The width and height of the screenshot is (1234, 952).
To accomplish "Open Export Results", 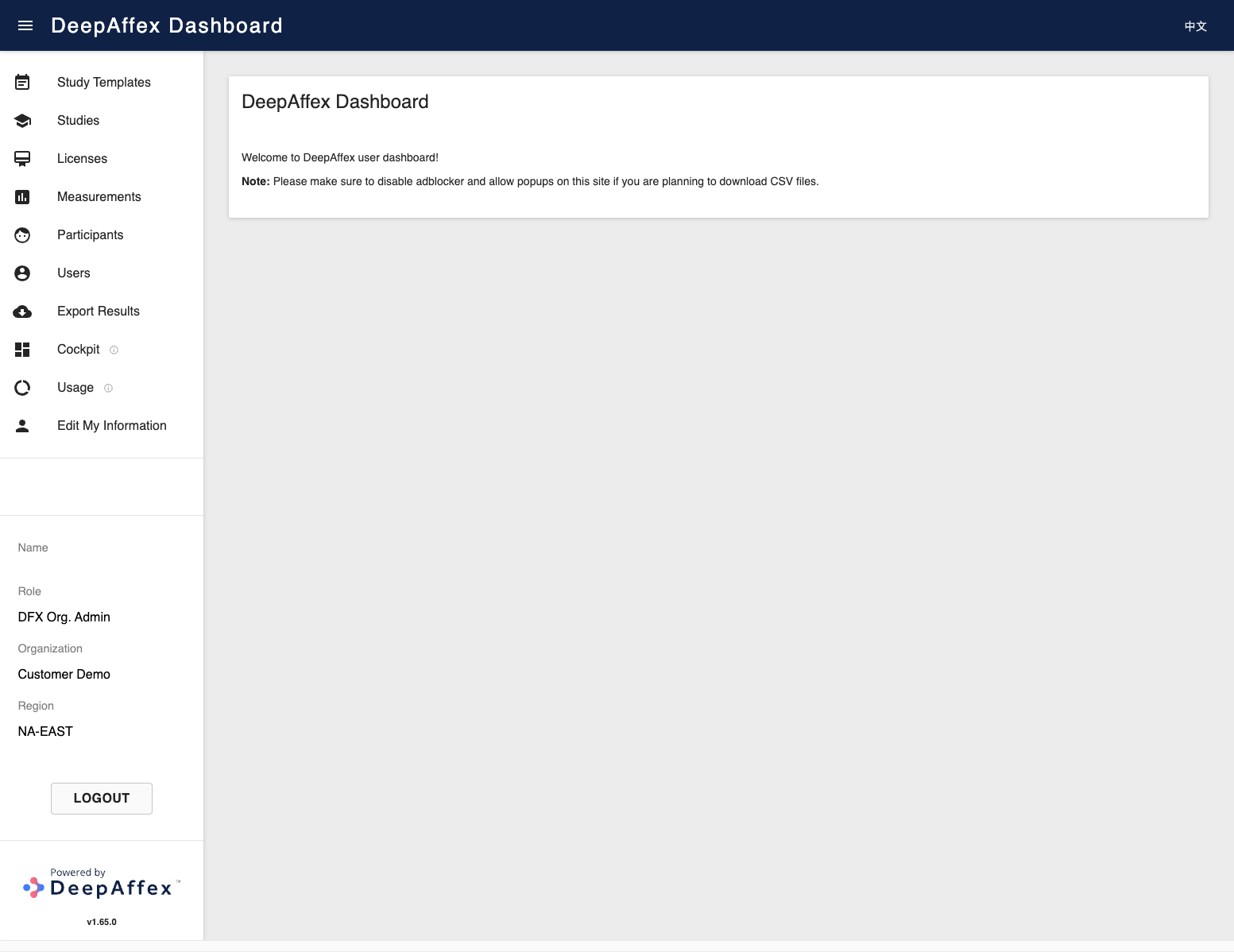I will click(102, 311).
